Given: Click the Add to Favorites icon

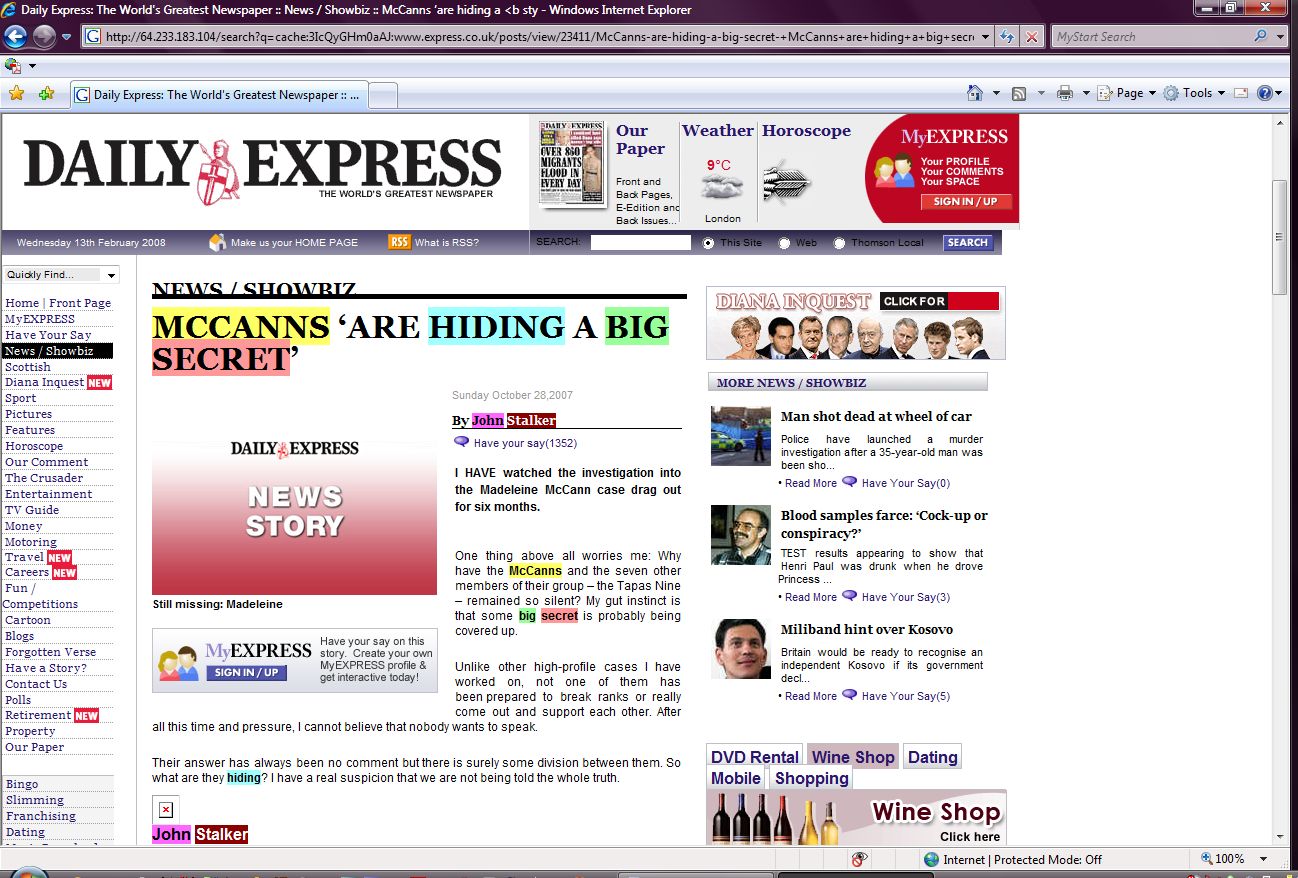Looking at the screenshot, I should point(46,94).
